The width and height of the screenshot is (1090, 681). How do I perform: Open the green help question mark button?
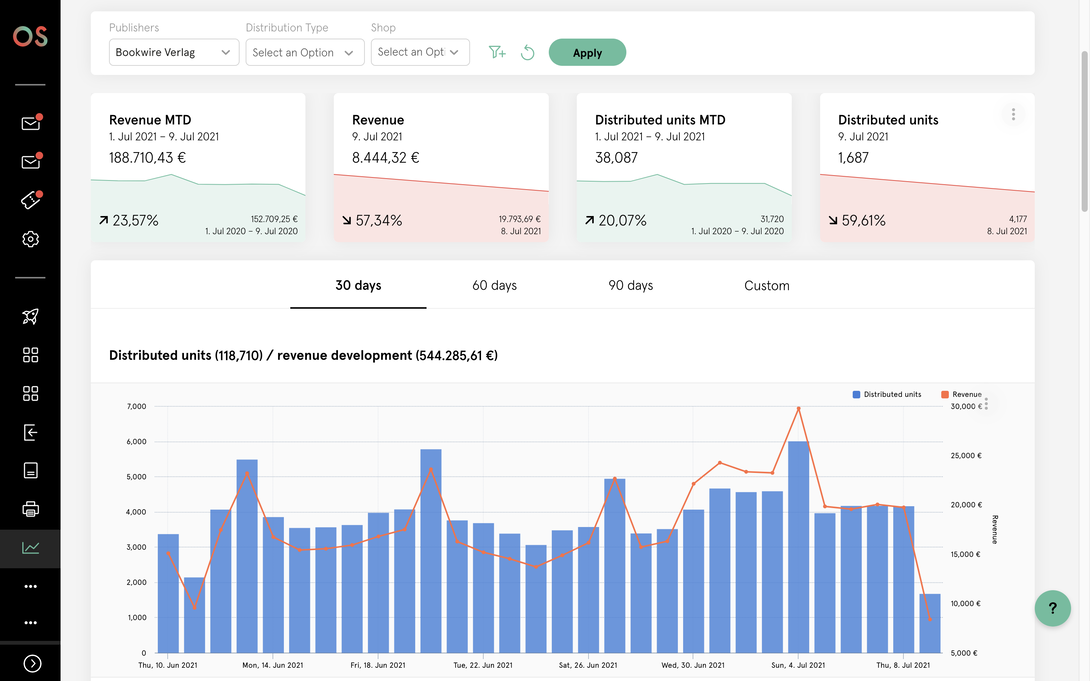pyautogui.click(x=1052, y=608)
